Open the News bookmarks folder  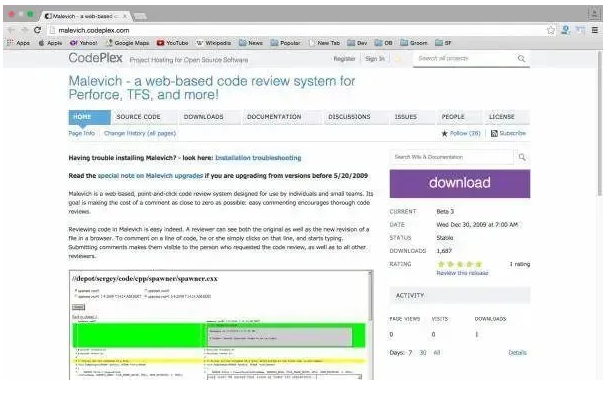(x=251, y=43)
